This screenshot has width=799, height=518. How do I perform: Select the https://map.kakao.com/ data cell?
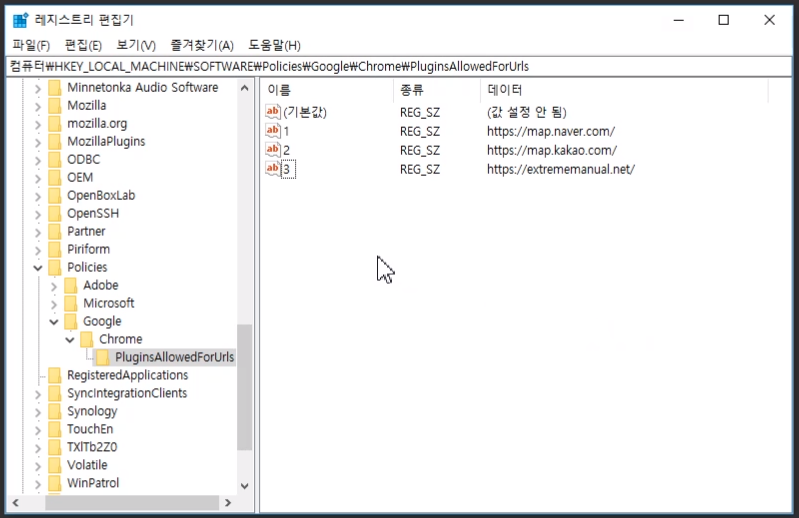552,150
